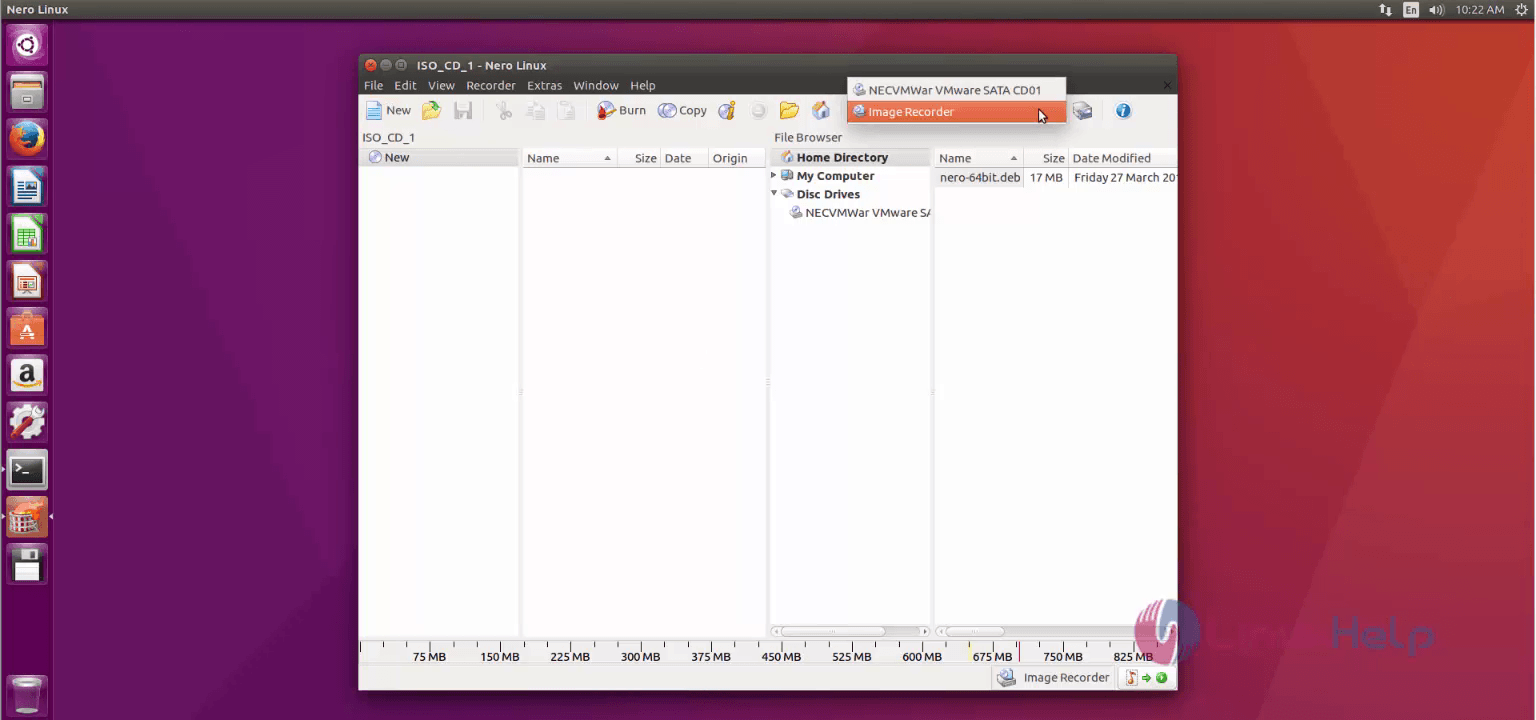Select Home Directory in File Browser tree

(842, 157)
